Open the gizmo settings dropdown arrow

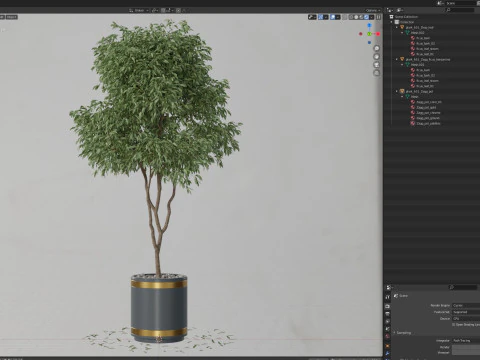pos(326,17)
